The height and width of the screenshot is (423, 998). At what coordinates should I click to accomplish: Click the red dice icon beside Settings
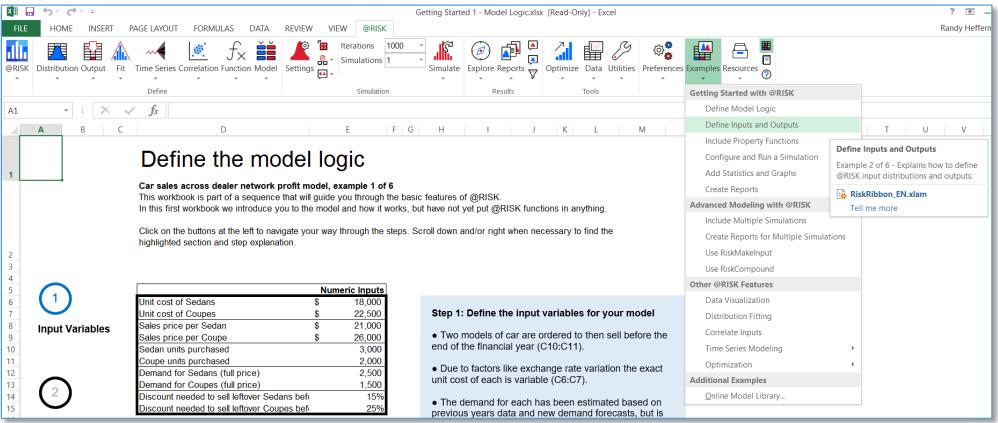pos(323,45)
